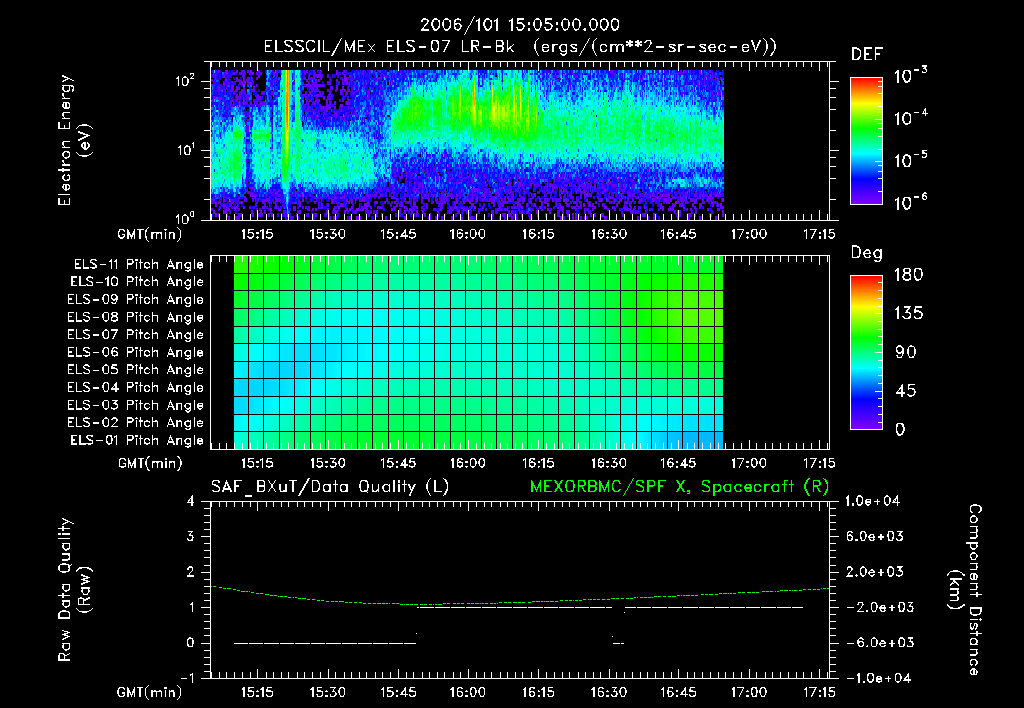Click the white data quality line at level 0

pyautogui.click(x=325, y=643)
